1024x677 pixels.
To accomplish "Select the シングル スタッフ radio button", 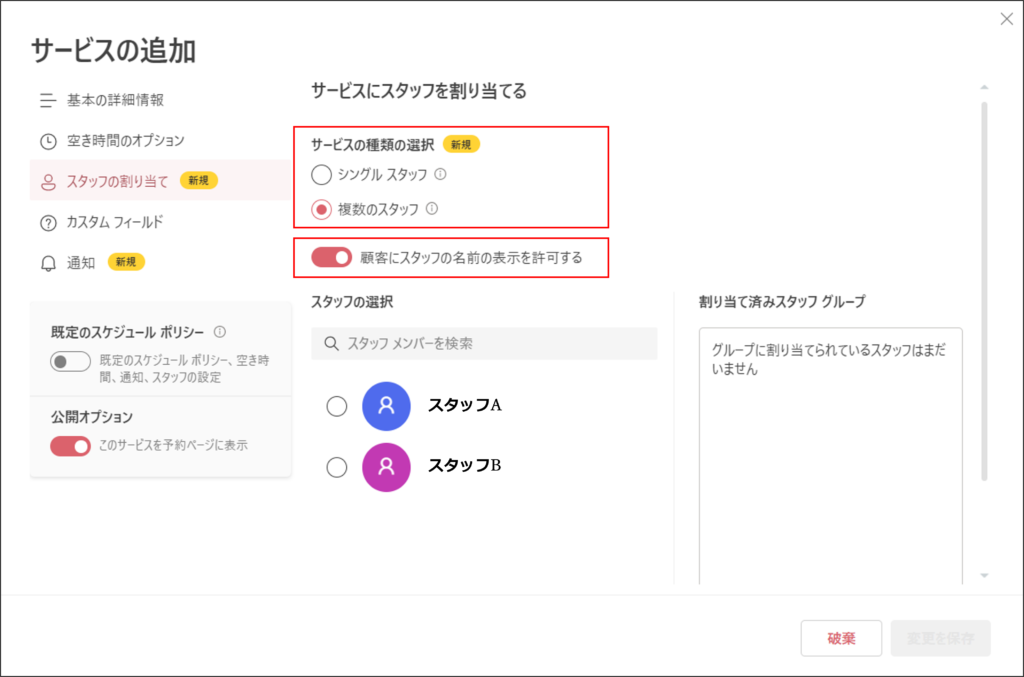I will coord(321,174).
